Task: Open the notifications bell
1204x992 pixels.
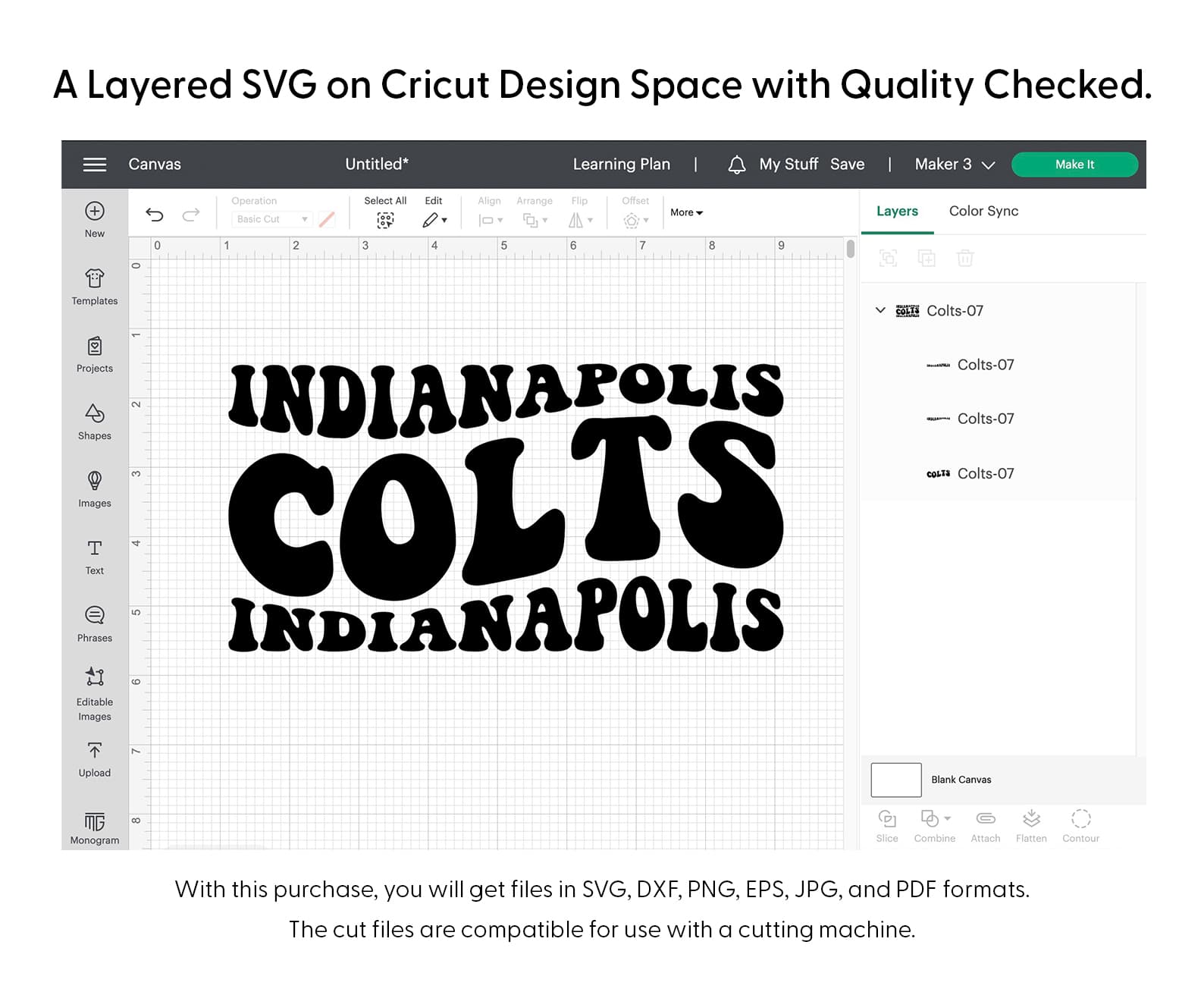Action: click(x=737, y=165)
